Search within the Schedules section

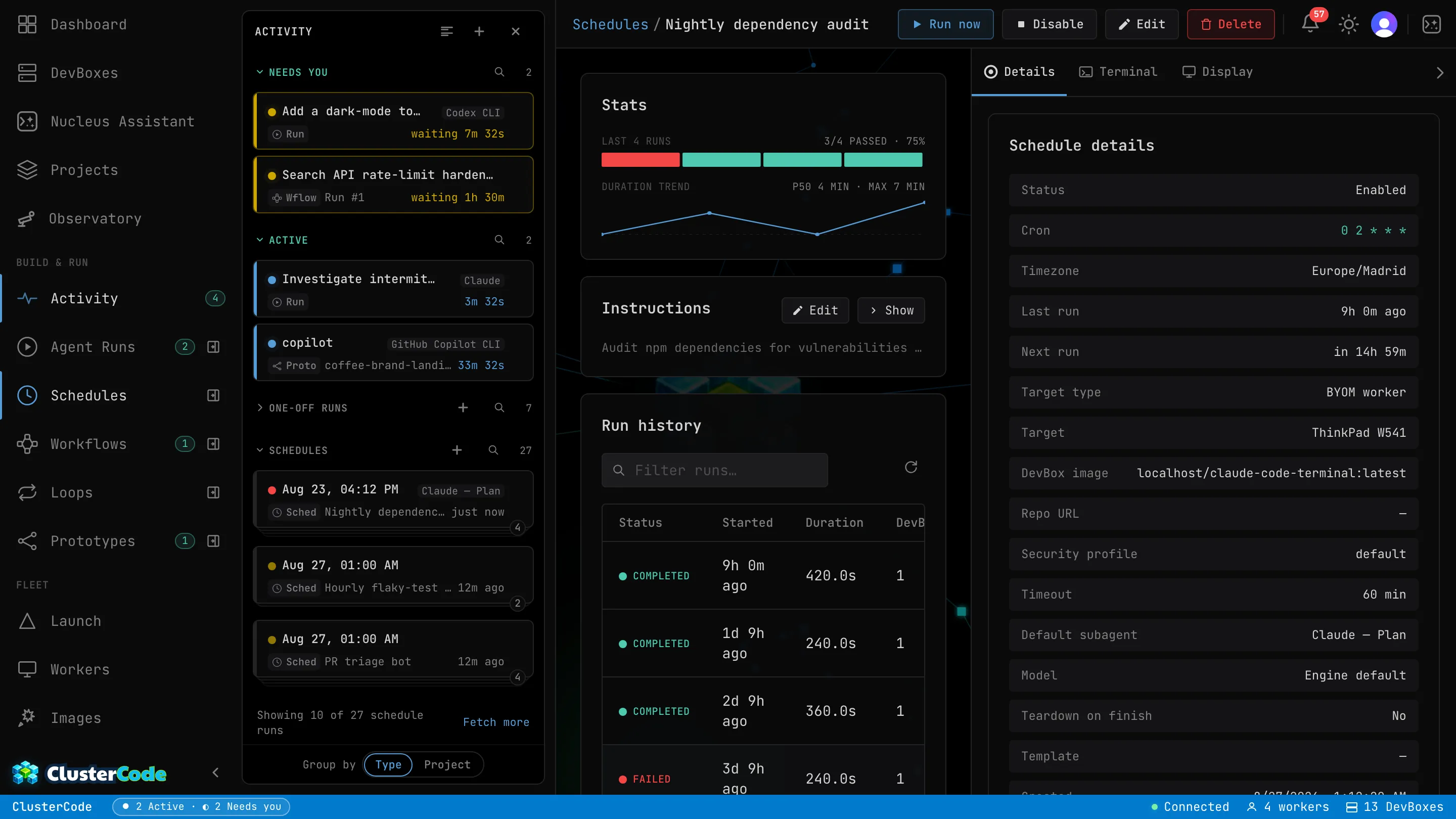(x=493, y=450)
